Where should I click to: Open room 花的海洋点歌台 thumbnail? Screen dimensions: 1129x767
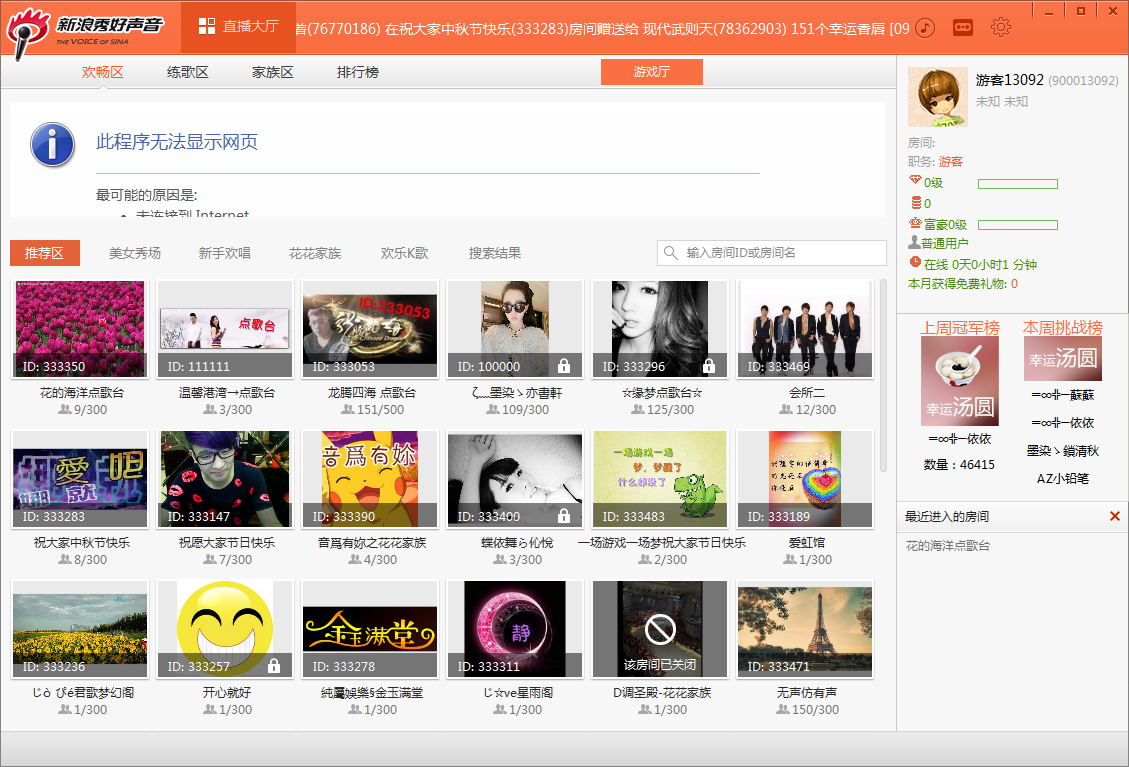(x=80, y=329)
